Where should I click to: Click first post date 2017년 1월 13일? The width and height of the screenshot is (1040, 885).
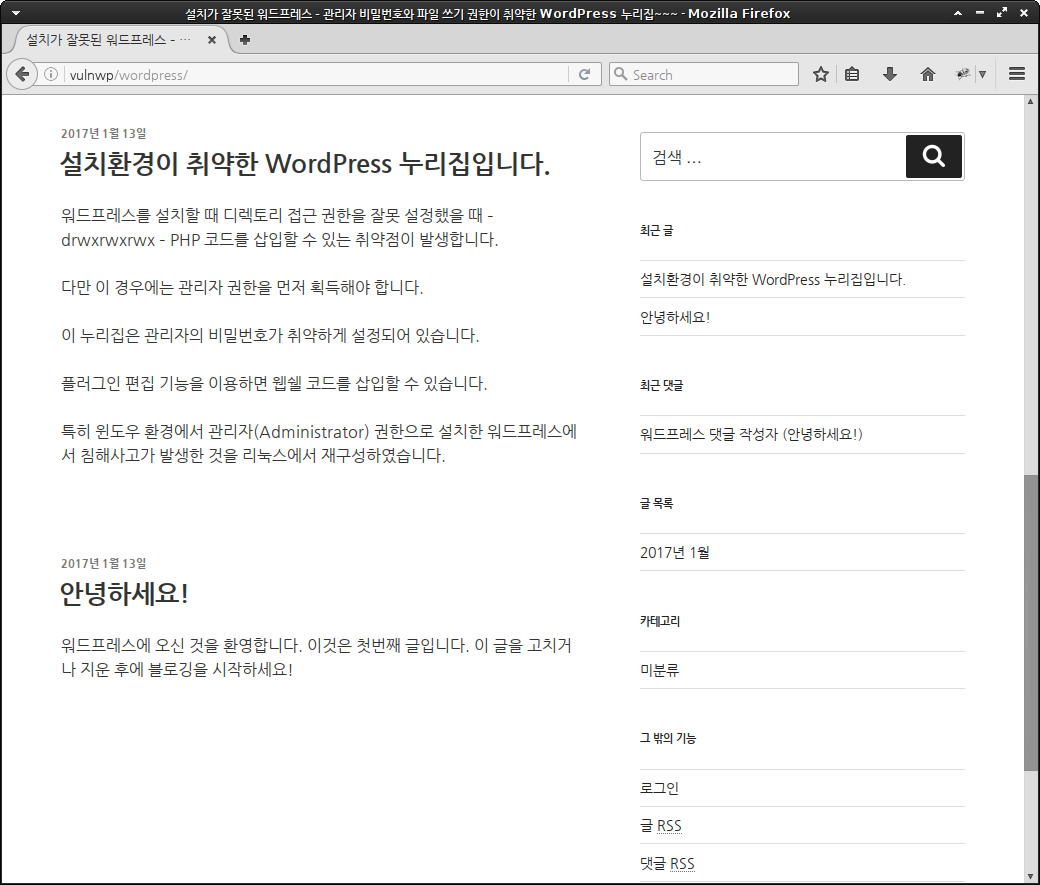103,133
